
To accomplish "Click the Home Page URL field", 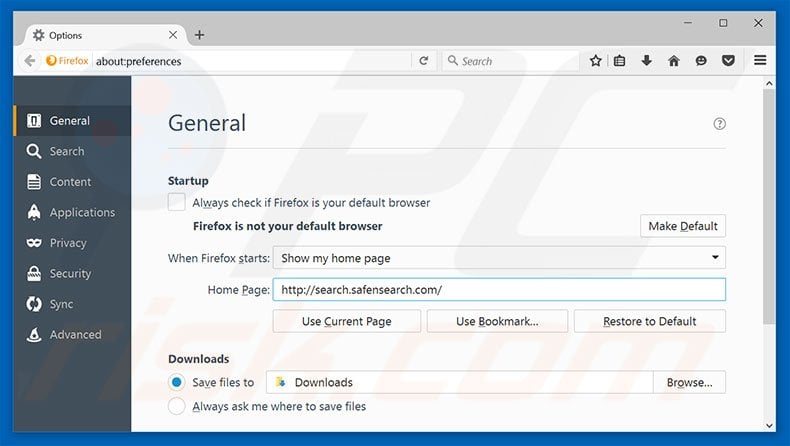I will pyautogui.click(x=499, y=289).
